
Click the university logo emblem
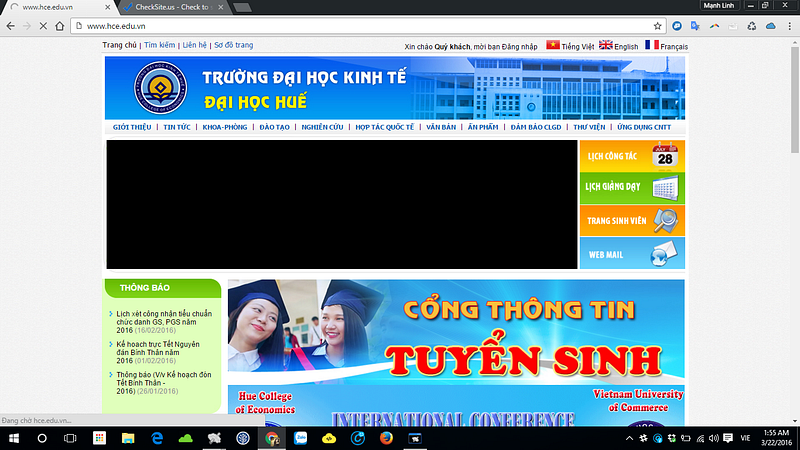click(160, 88)
